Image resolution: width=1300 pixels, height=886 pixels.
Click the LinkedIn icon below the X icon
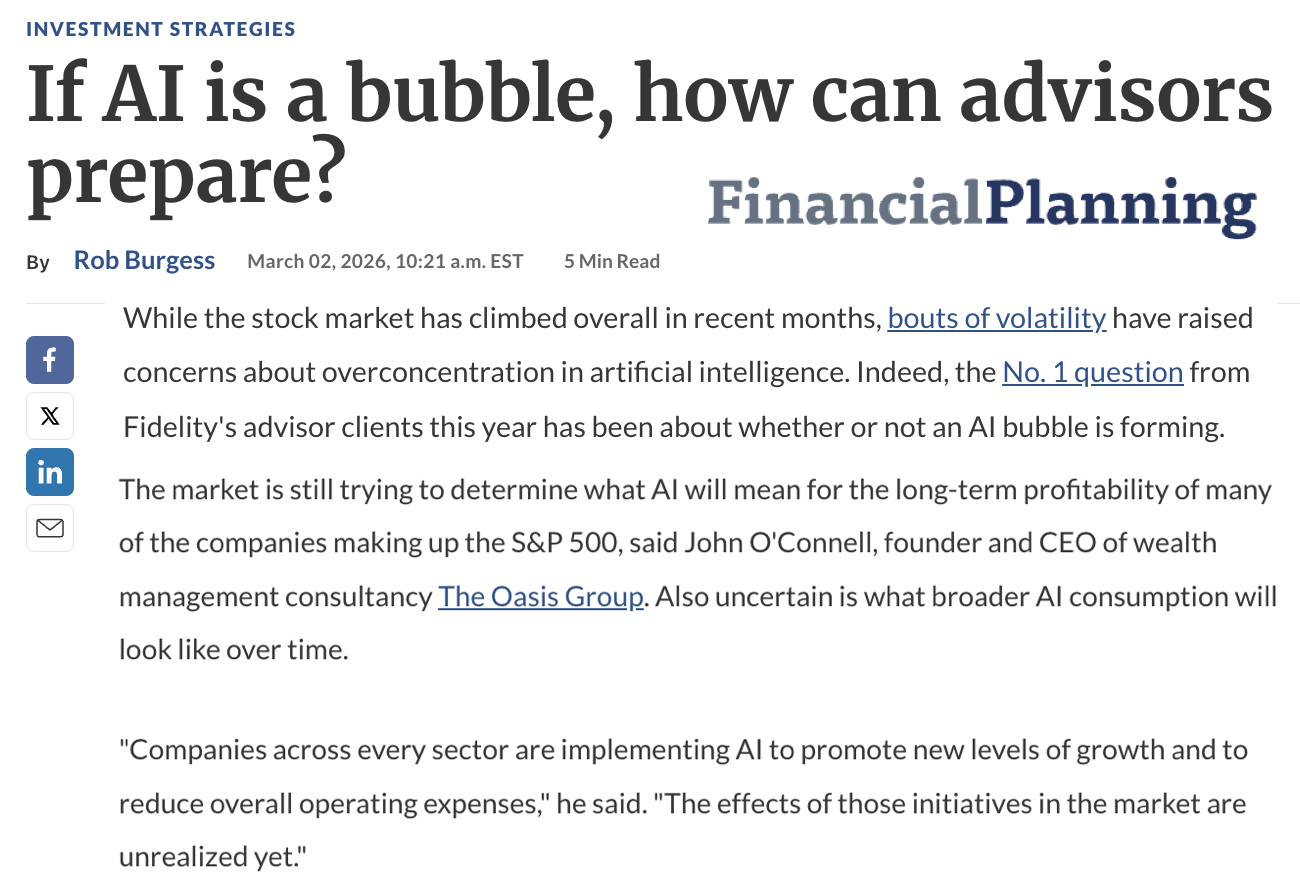pos(49,472)
